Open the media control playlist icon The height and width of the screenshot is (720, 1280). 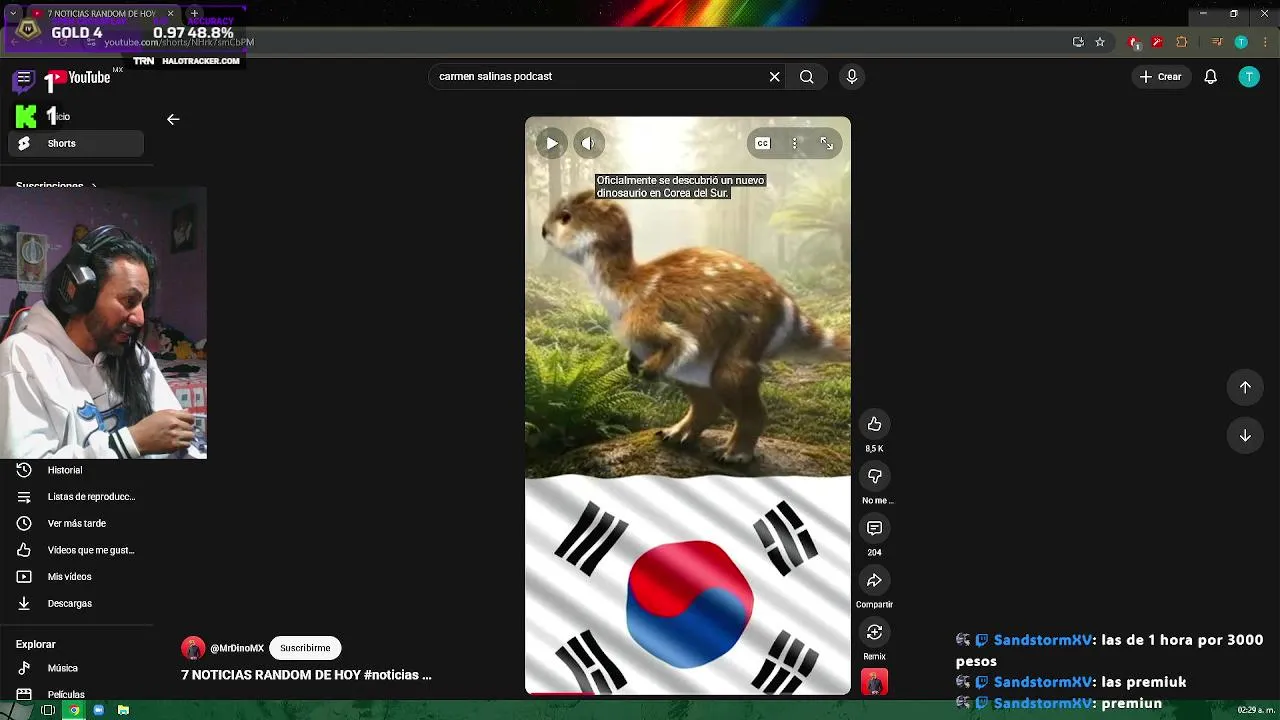(x=1217, y=42)
